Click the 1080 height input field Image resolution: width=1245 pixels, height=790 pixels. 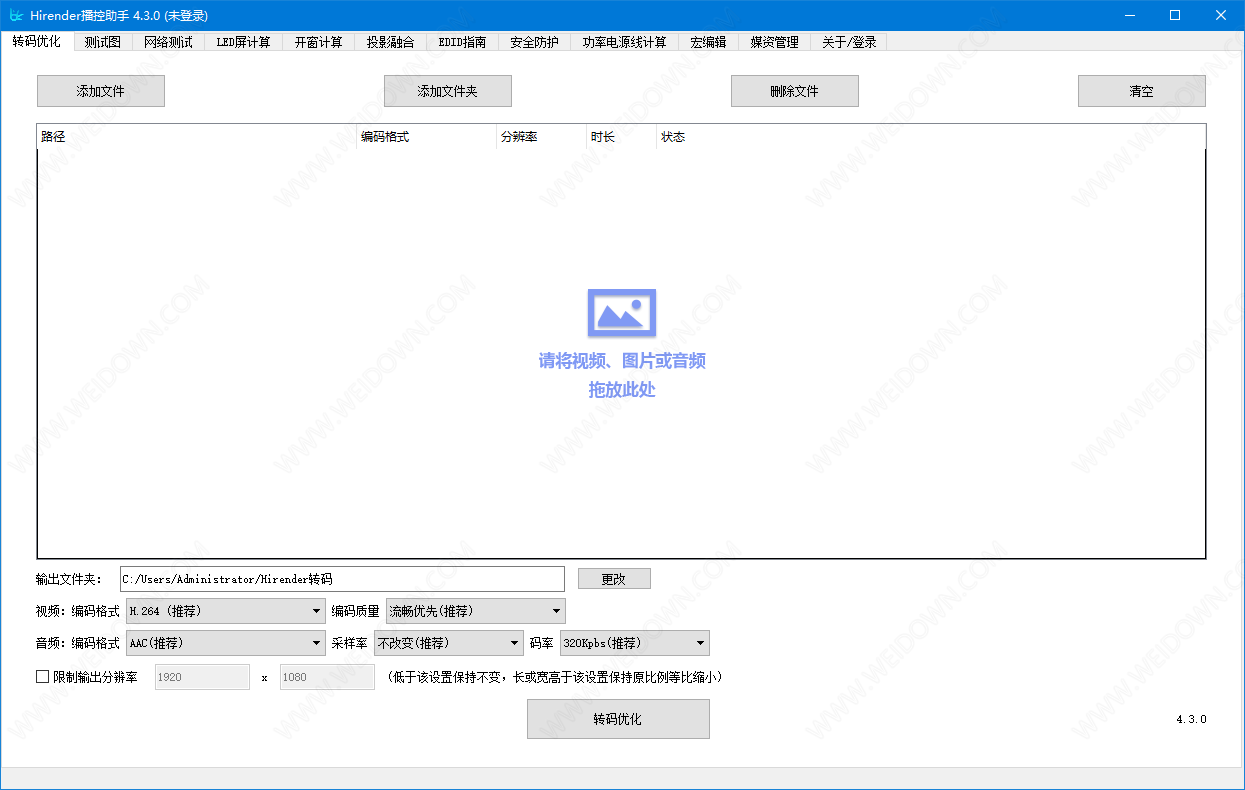[x=327, y=677]
